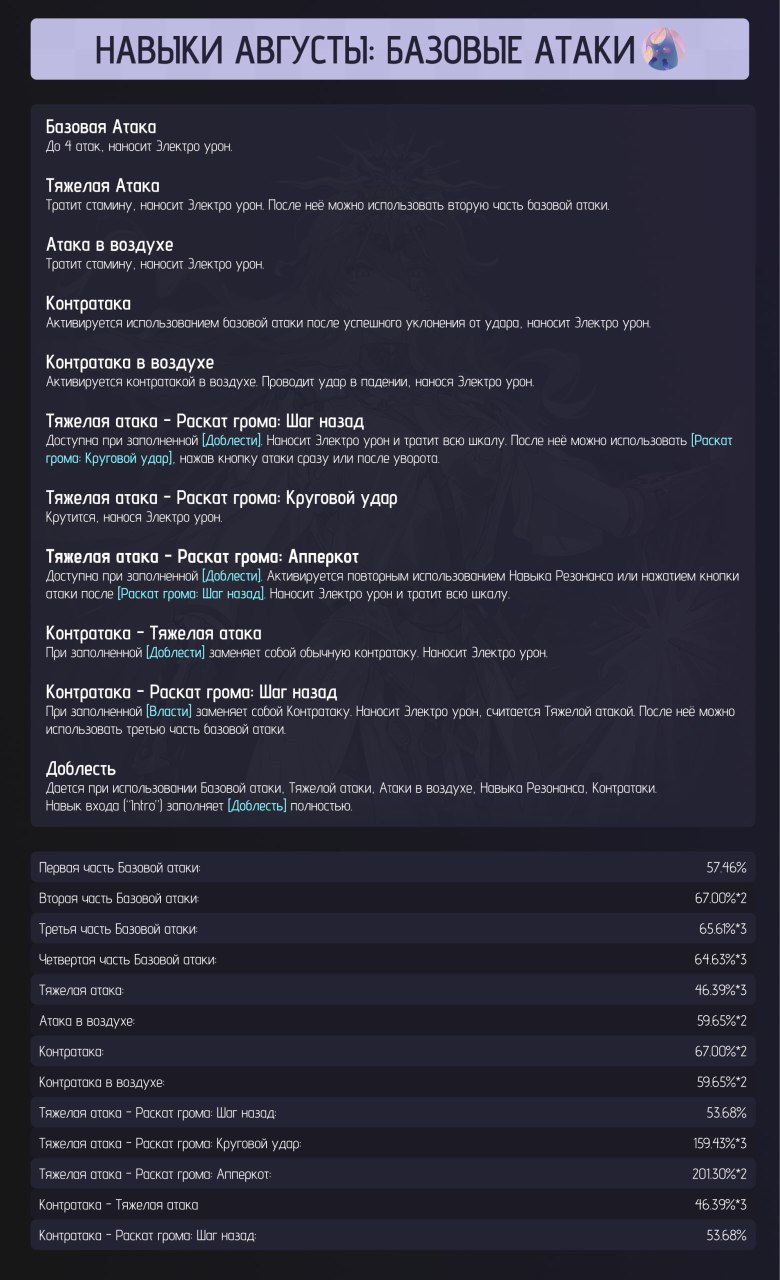Click the character avatar icon in the header
Screen dimensions: 780x1280
pyautogui.click(x=663, y=50)
